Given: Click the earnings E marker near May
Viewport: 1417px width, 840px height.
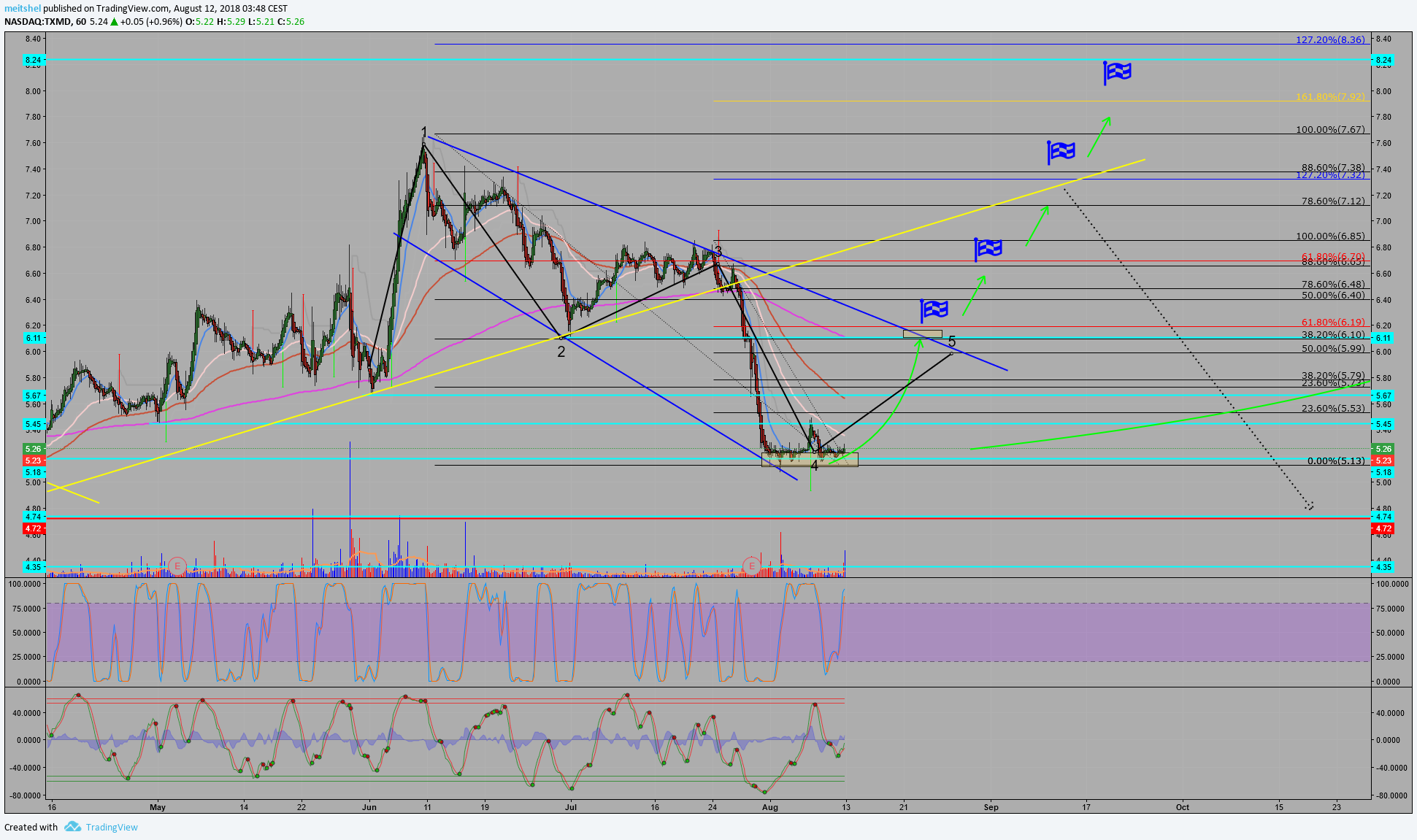Looking at the screenshot, I should click(177, 565).
